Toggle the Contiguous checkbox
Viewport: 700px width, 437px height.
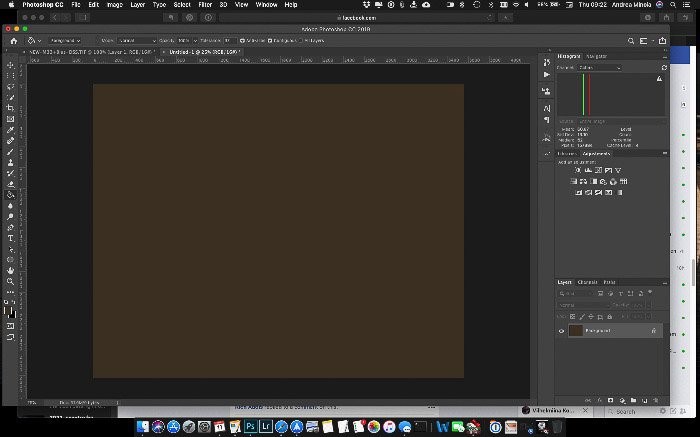coord(270,41)
